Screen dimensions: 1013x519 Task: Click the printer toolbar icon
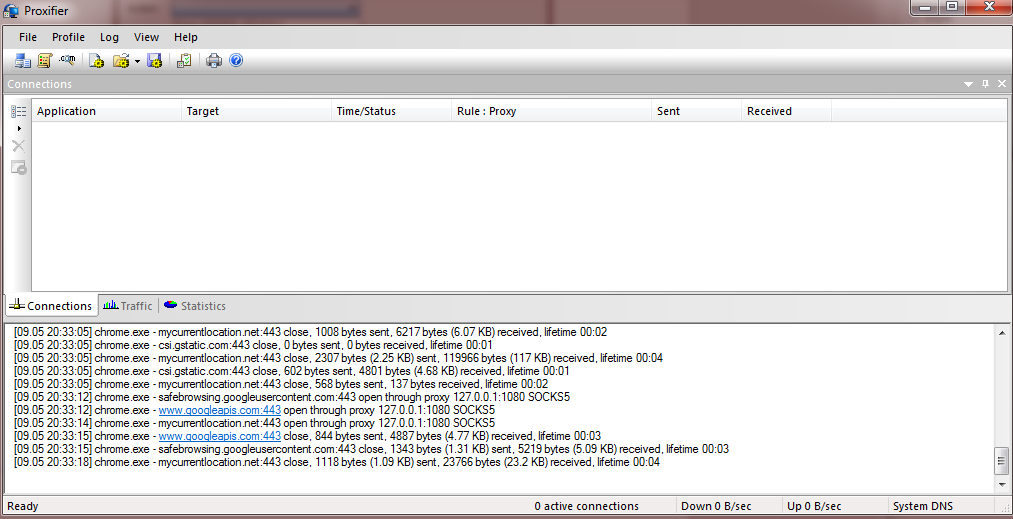point(214,61)
